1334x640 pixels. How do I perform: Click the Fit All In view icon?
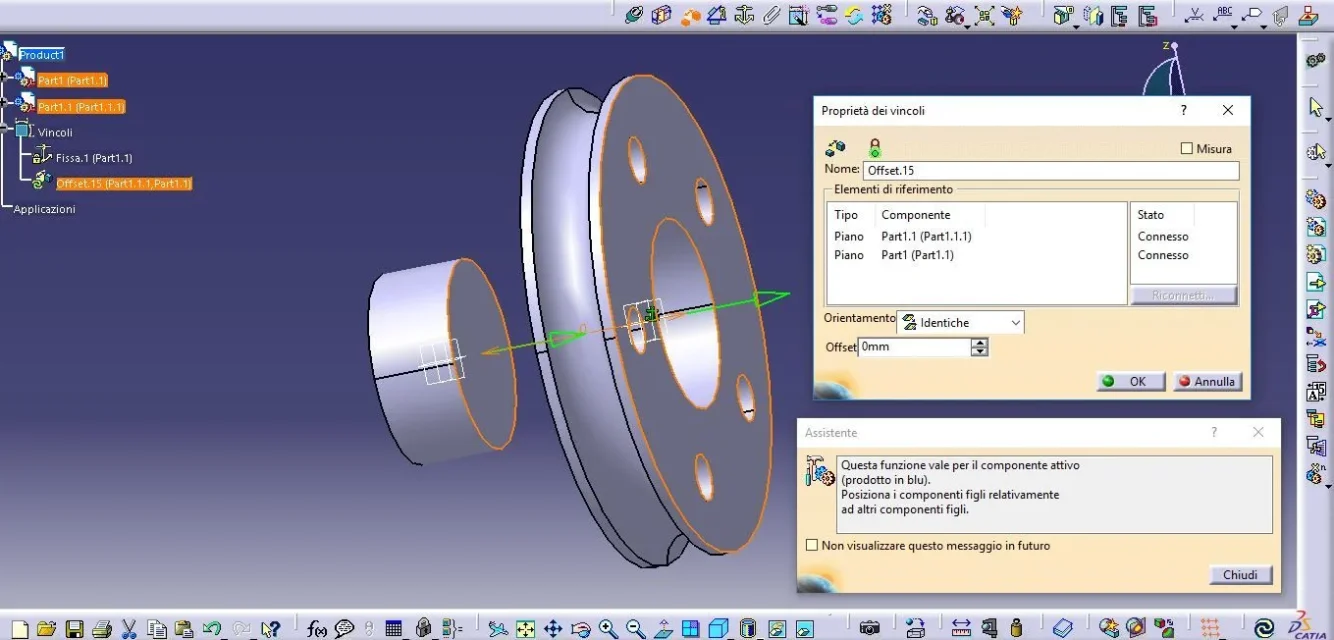click(525, 628)
